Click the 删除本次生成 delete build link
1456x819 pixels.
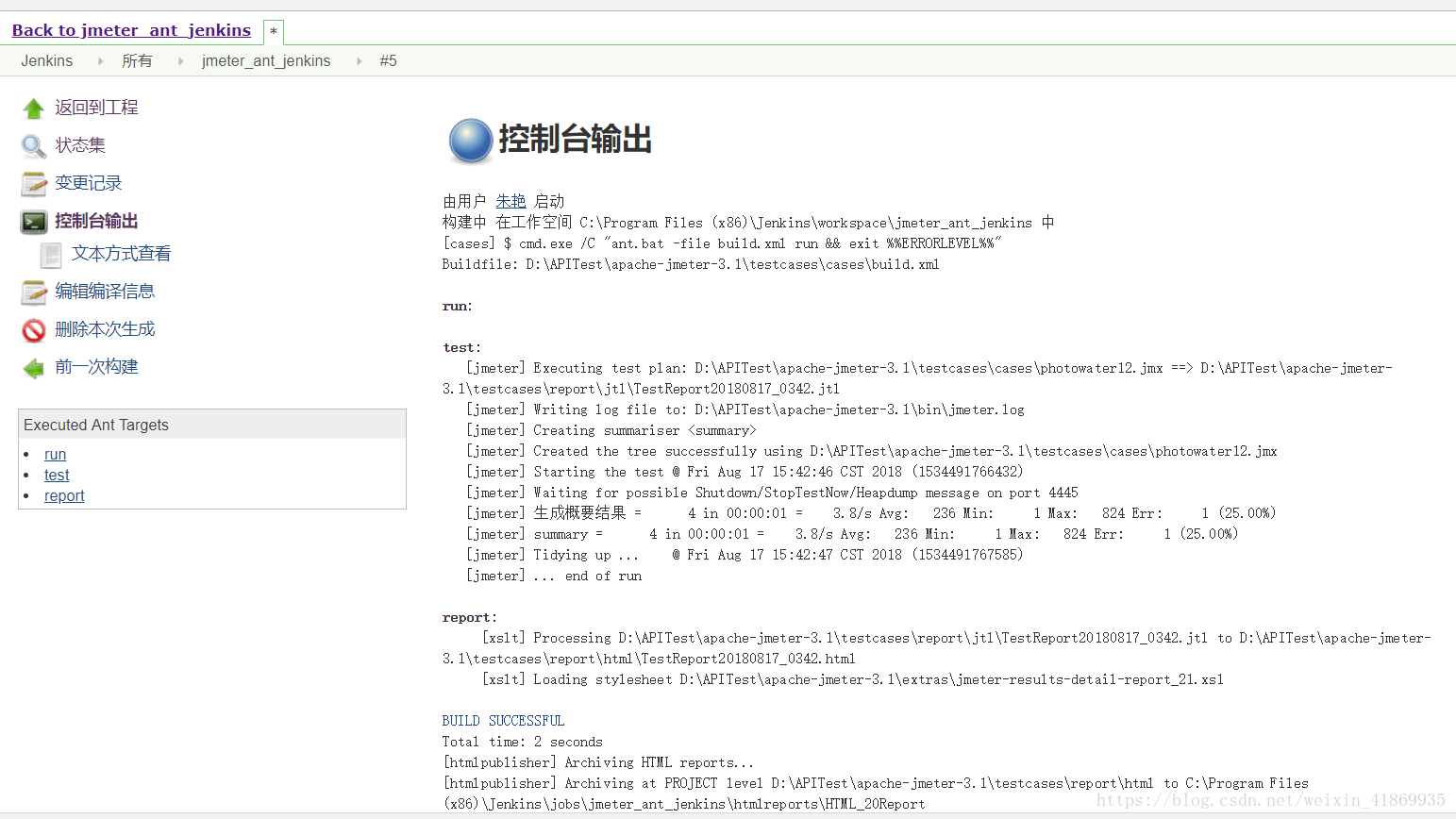(105, 329)
